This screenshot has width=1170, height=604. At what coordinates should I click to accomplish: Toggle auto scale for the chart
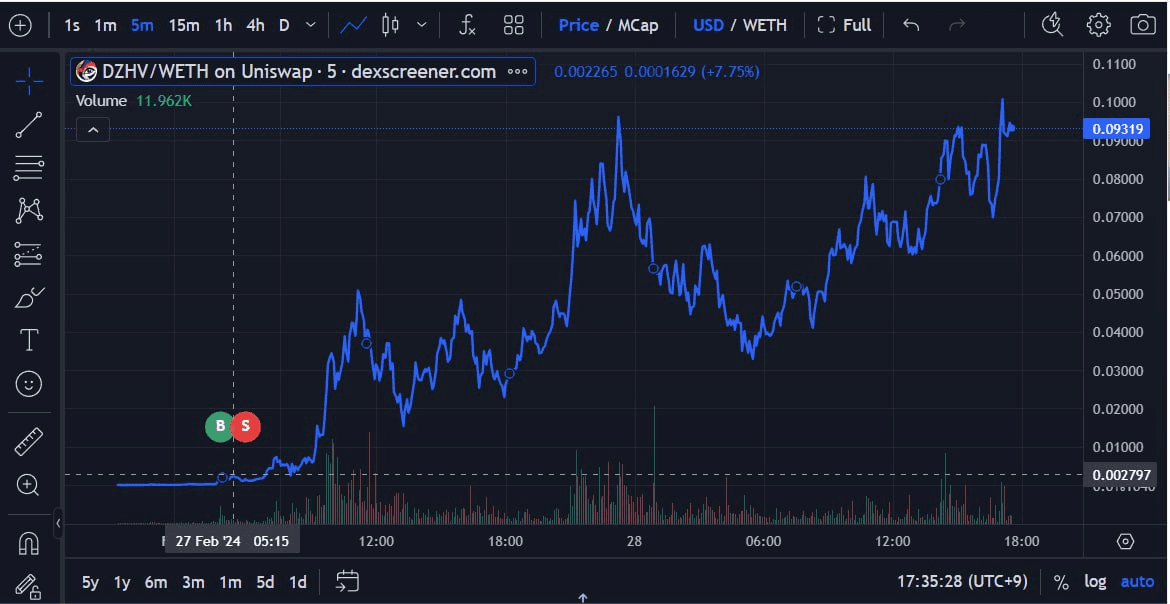click(1137, 582)
